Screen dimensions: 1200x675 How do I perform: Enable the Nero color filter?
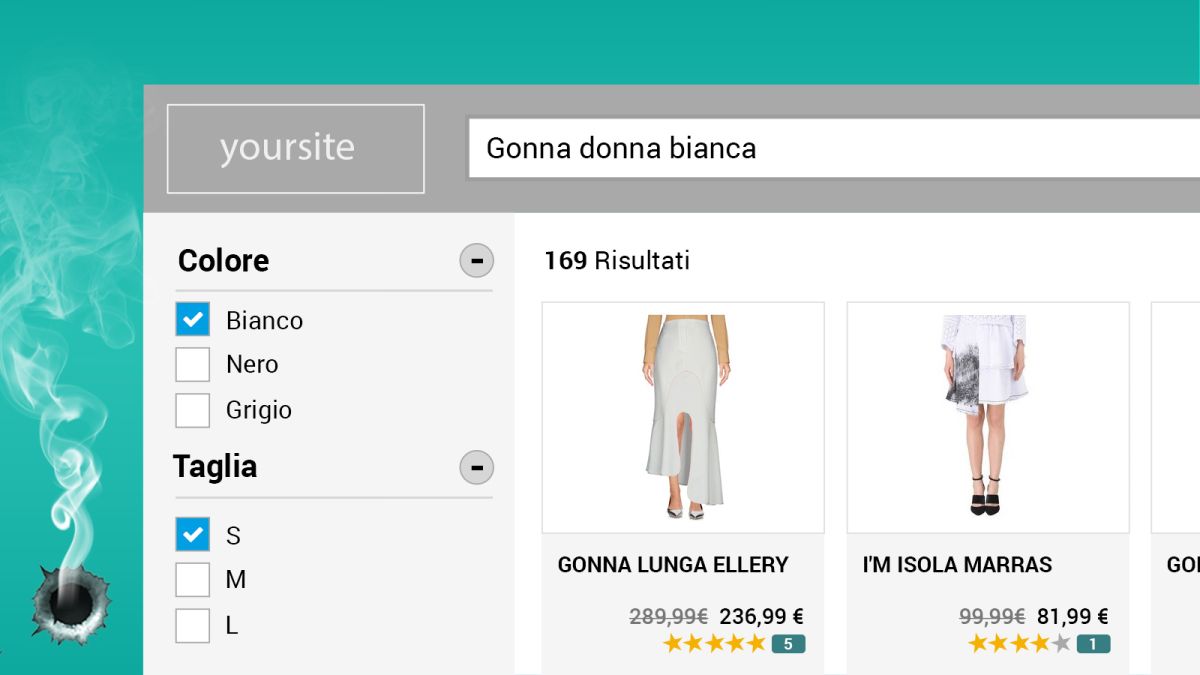click(193, 364)
